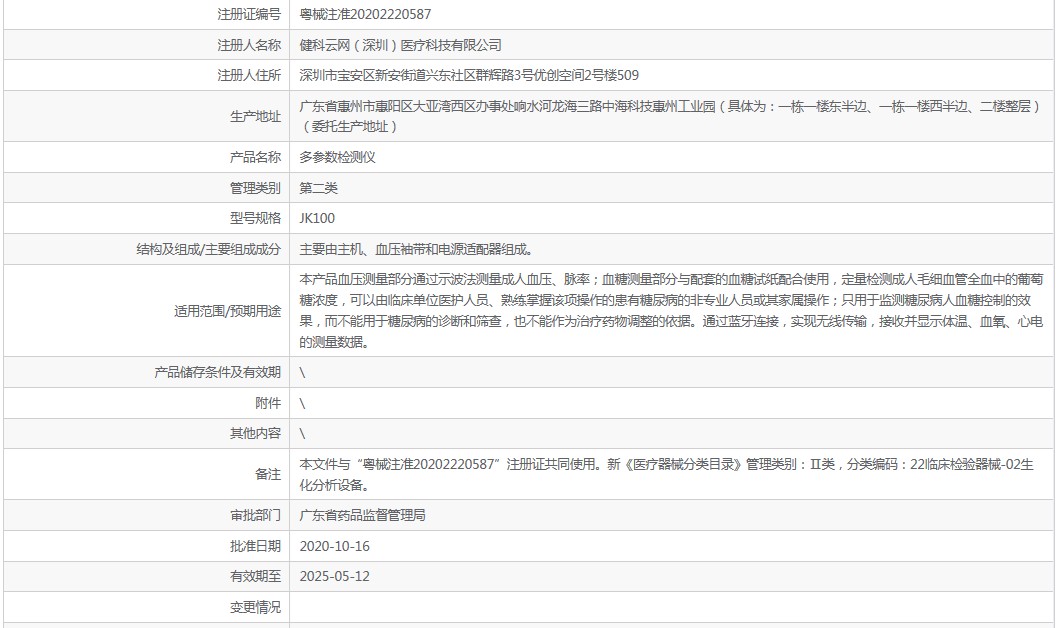Select approval date 2020-10-16
This screenshot has height=628, width=1056.
pyautogui.click(x=335, y=546)
